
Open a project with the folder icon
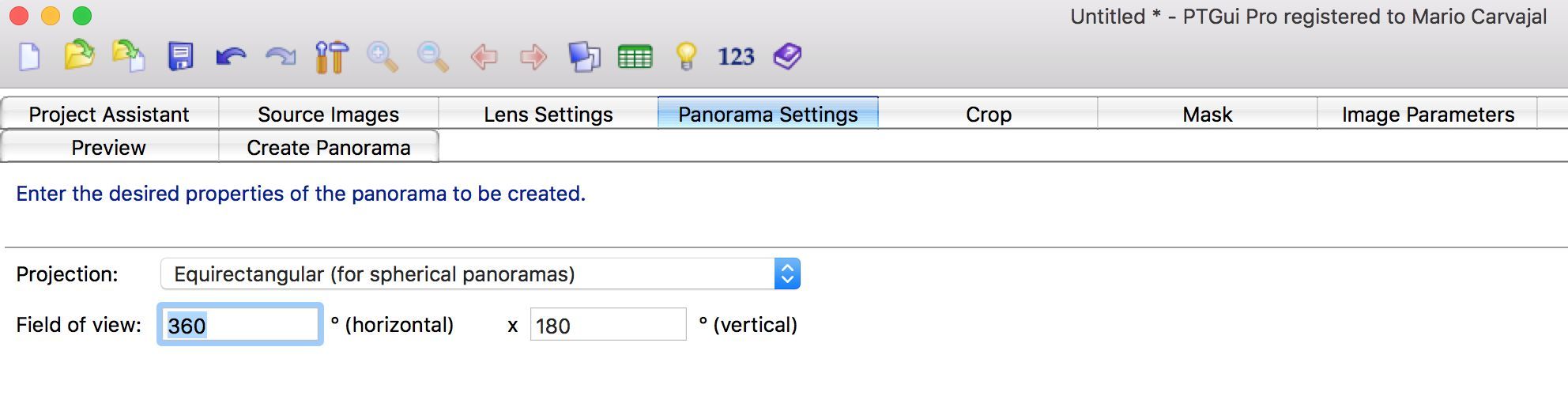click(x=79, y=55)
